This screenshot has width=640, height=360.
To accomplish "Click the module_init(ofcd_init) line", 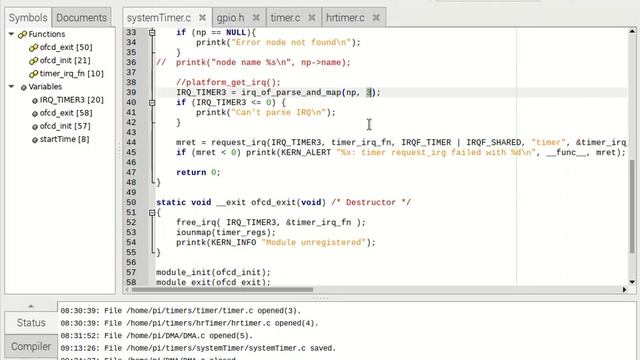I will pos(213,272).
